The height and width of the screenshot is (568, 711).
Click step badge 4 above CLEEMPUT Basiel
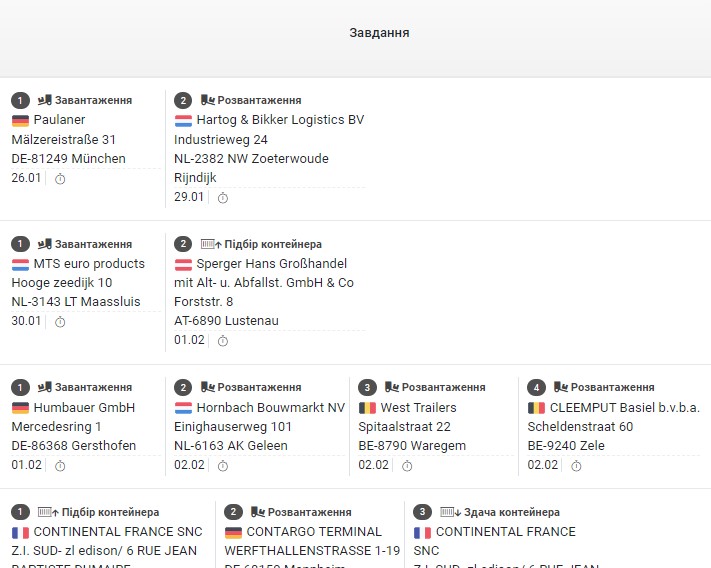click(536, 388)
